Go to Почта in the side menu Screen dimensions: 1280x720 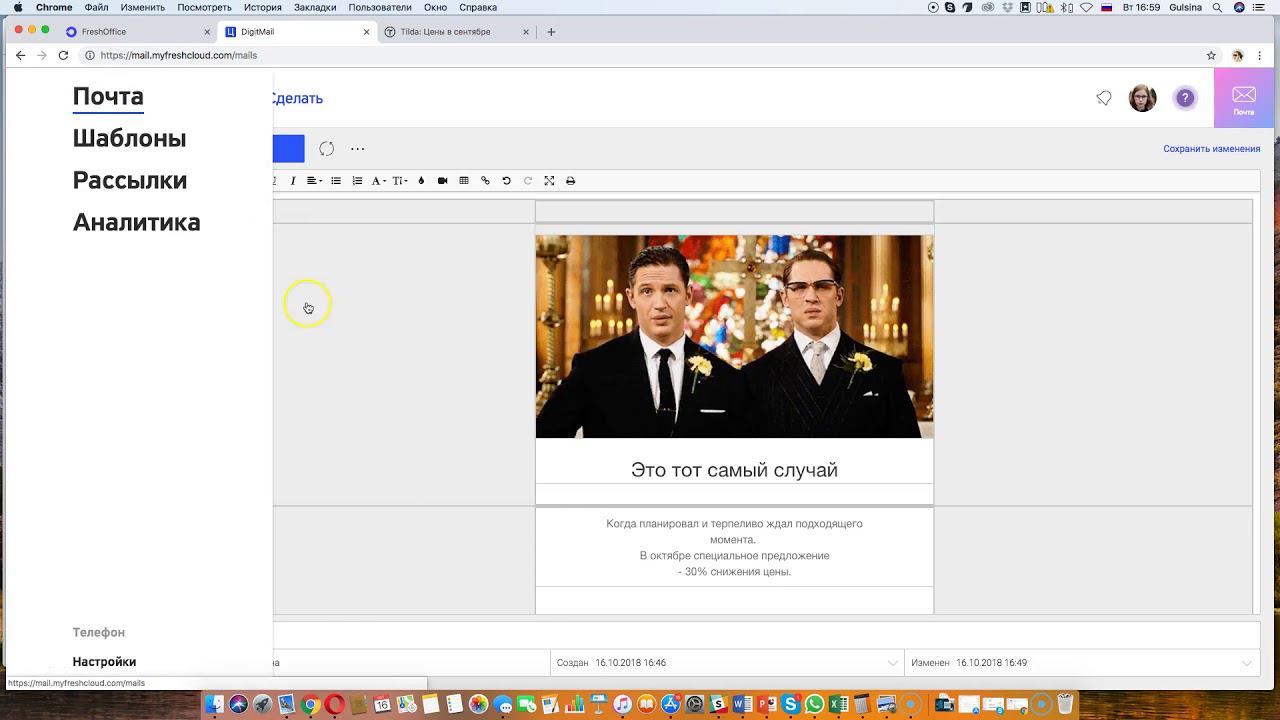108,96
